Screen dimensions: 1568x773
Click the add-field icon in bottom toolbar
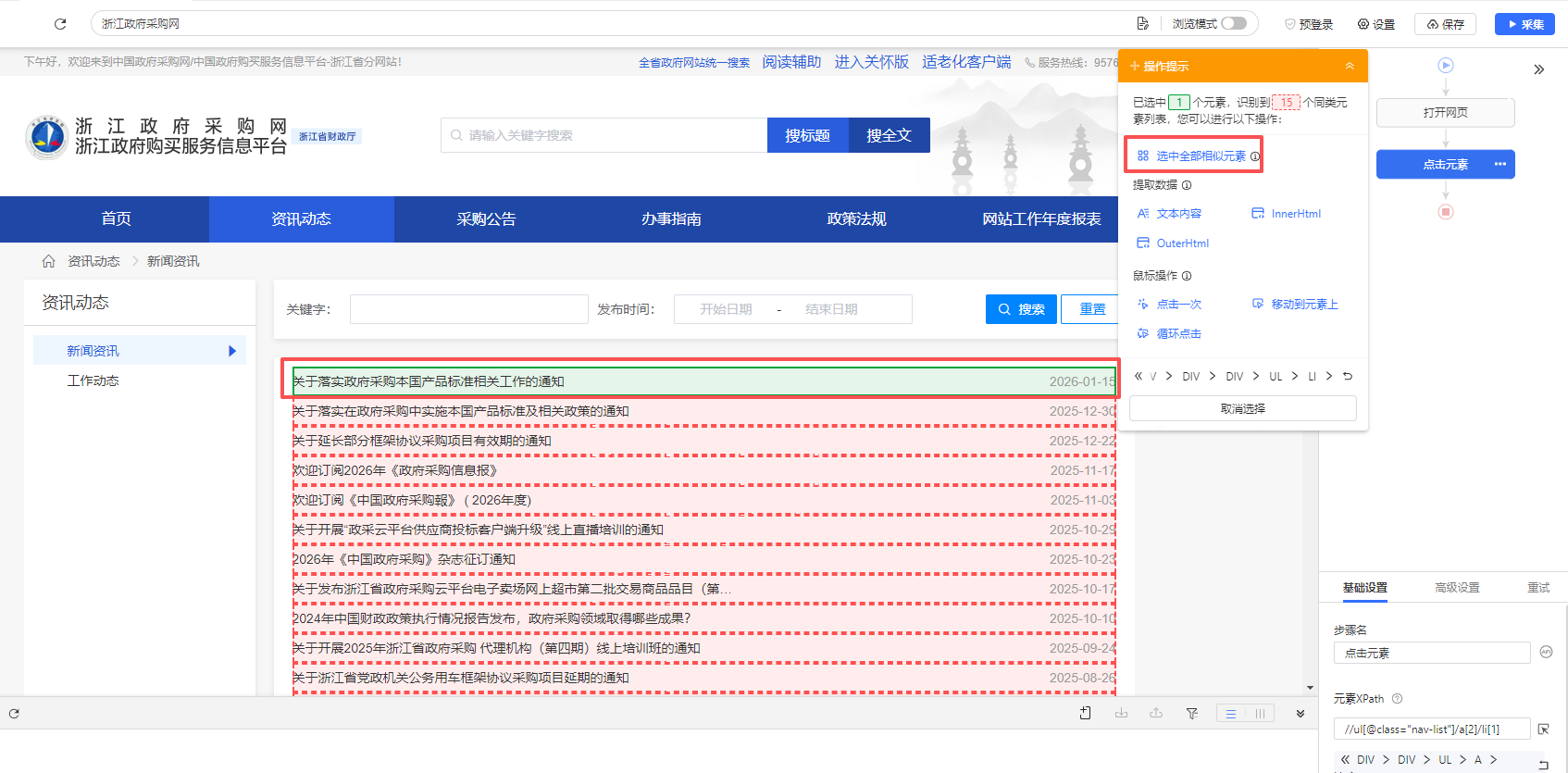pos(1086,713)
